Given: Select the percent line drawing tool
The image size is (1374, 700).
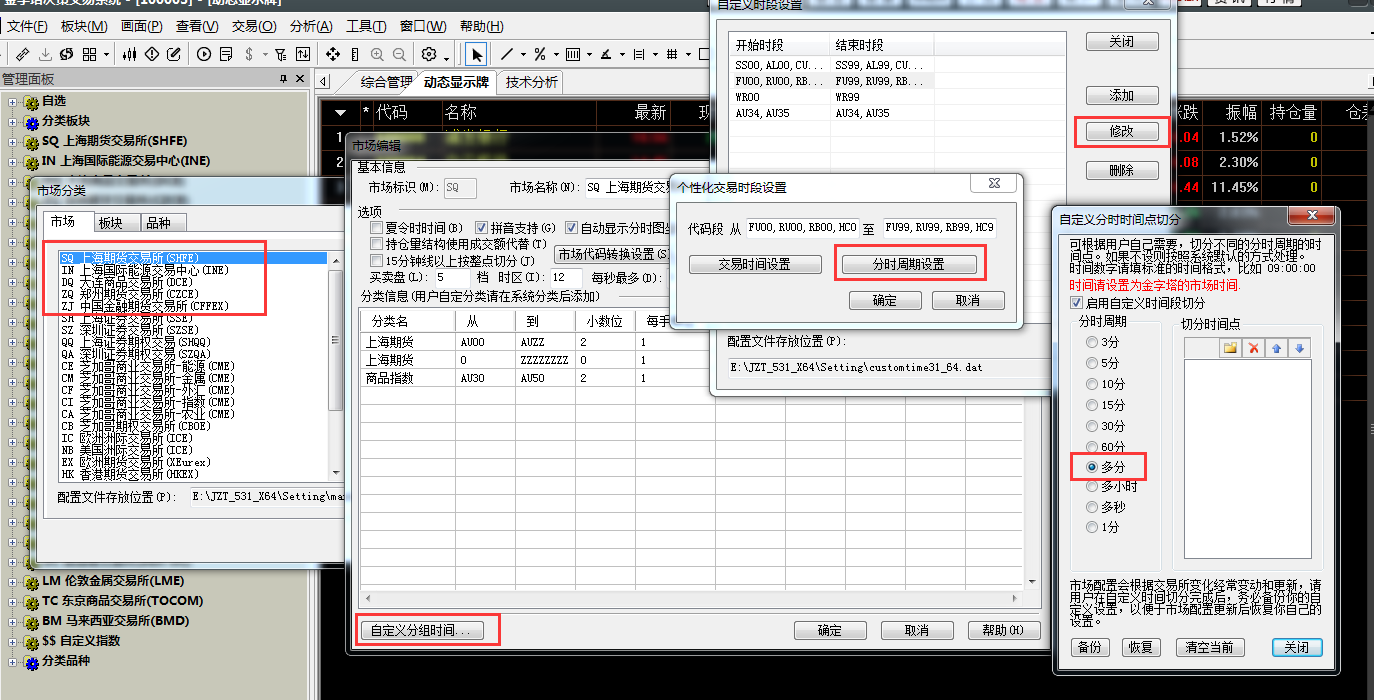Looking at the screenshot, I should coord(540,54).
